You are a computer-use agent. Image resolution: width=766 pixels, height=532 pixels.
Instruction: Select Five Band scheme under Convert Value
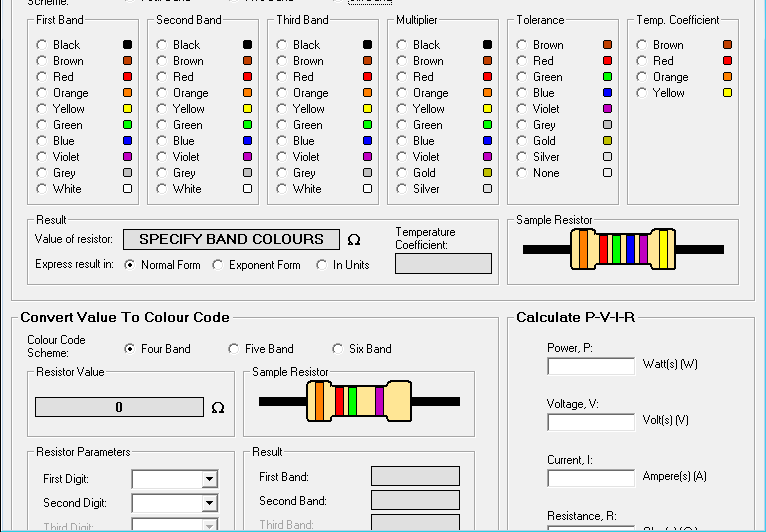(x=234, y=349)
